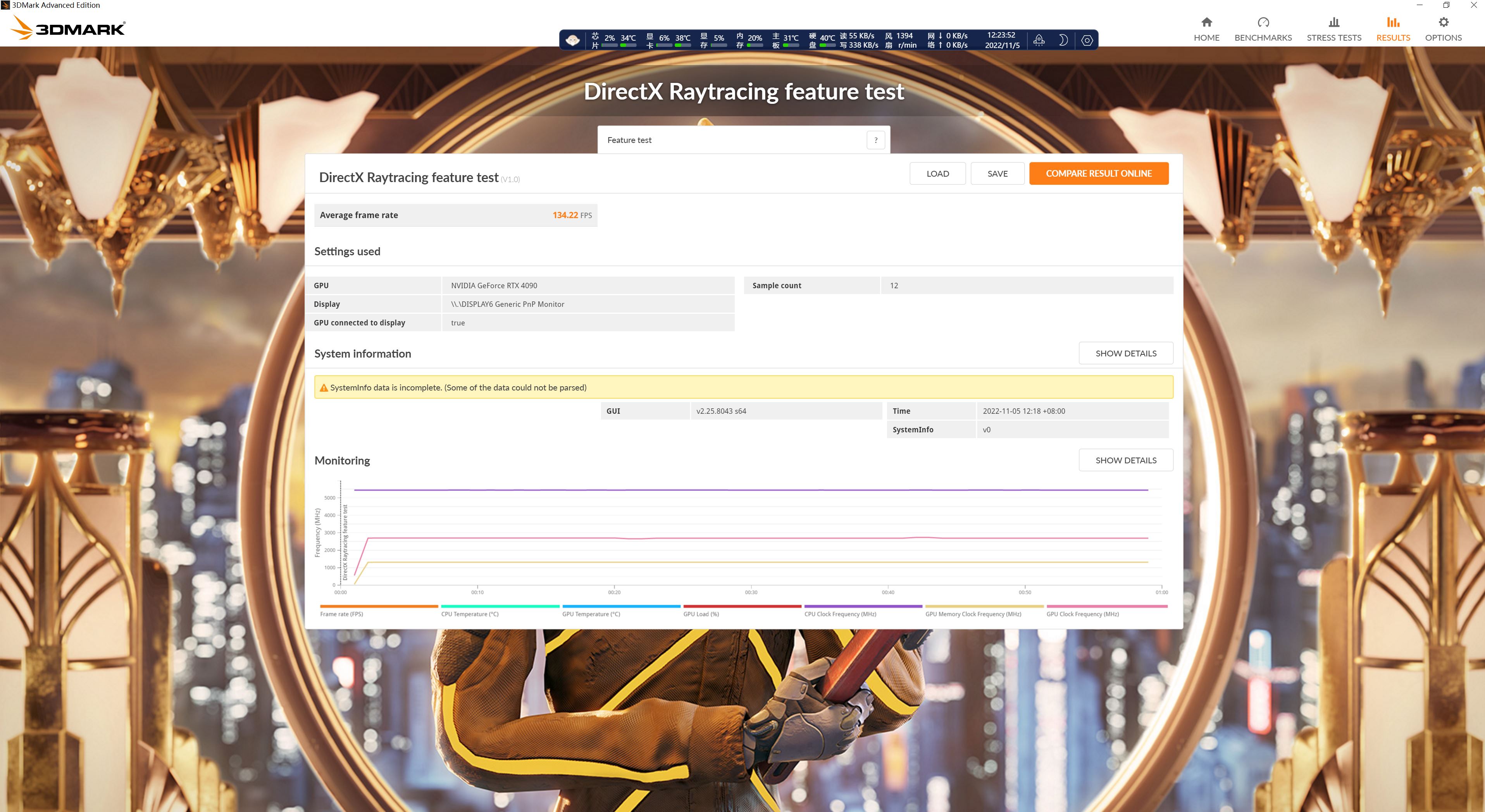Click the SAVE button
This screenshot has width=1485, height=812.
click(x=997, y=174)
